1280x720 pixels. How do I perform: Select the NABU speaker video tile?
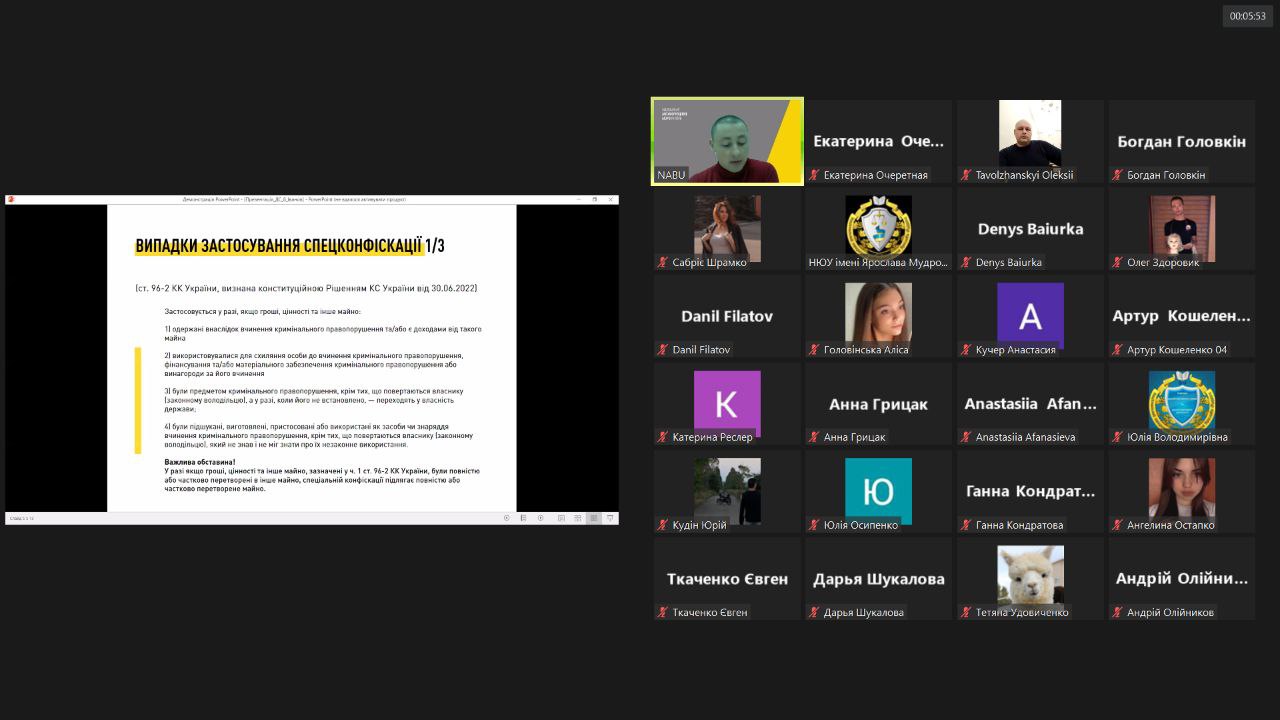[x=727, y=141]
